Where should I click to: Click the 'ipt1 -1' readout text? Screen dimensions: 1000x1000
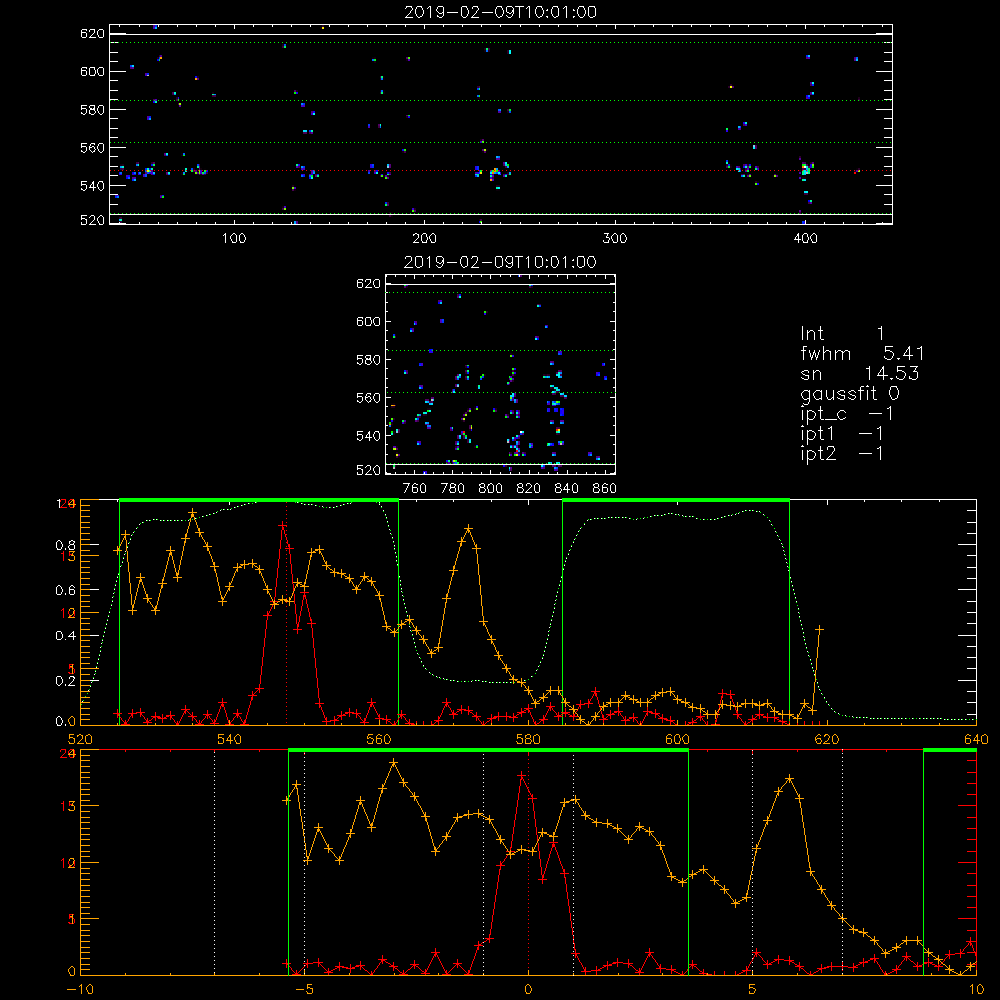click(842, 434)
